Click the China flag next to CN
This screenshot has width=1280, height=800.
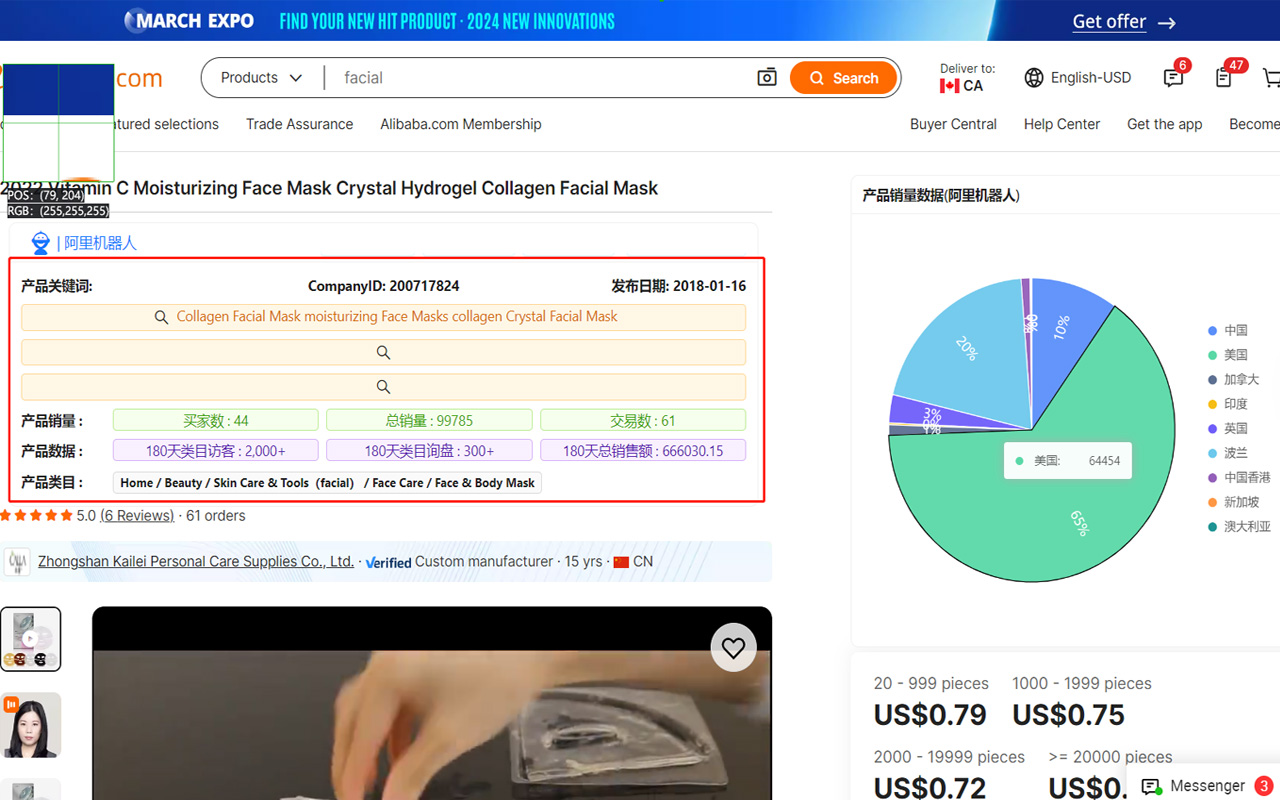click(621, 562)
